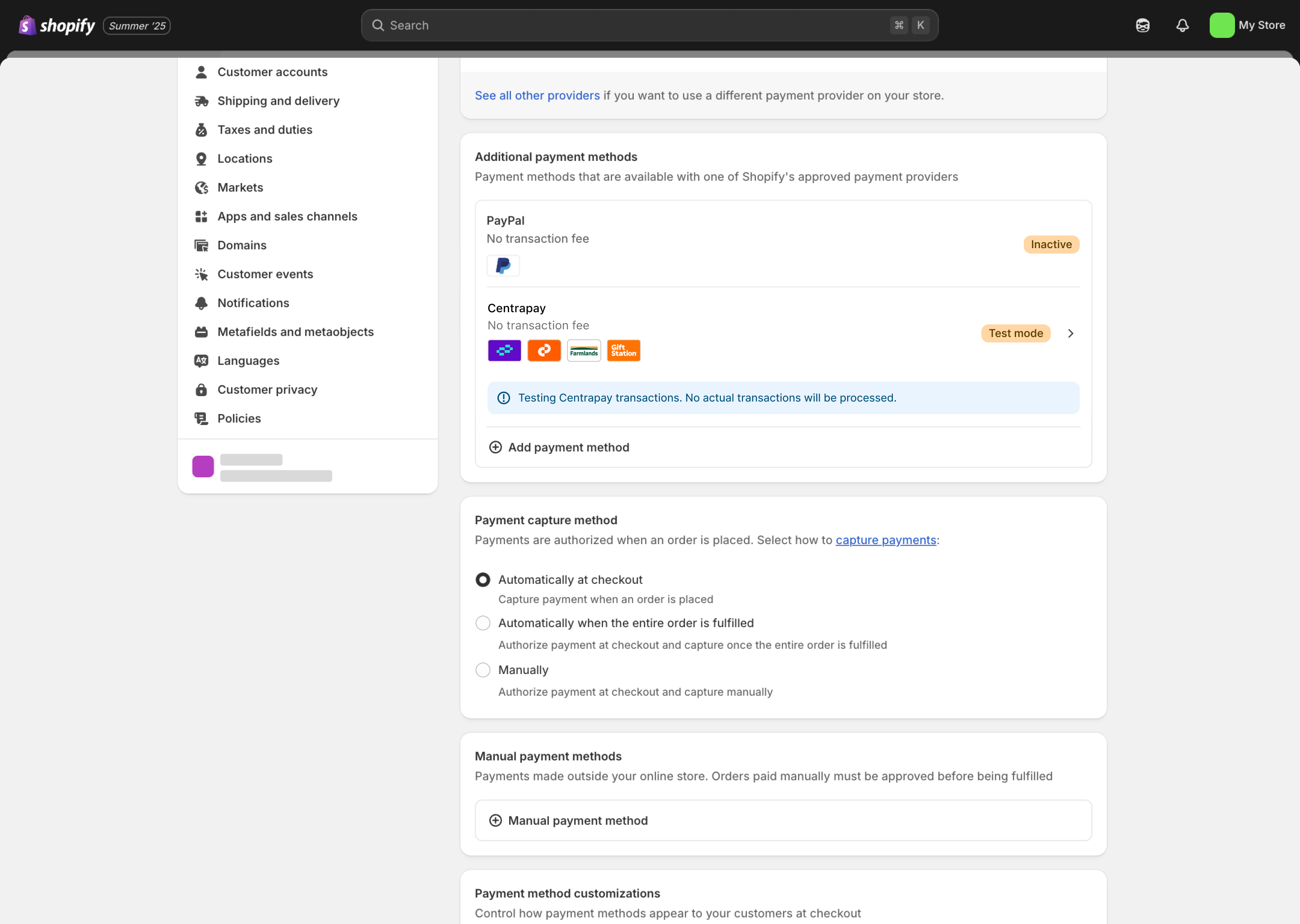This screenshot has width=1300, height=924.
Task: Open Metafields and metaobjects
Action: click(x=295, y=332)
